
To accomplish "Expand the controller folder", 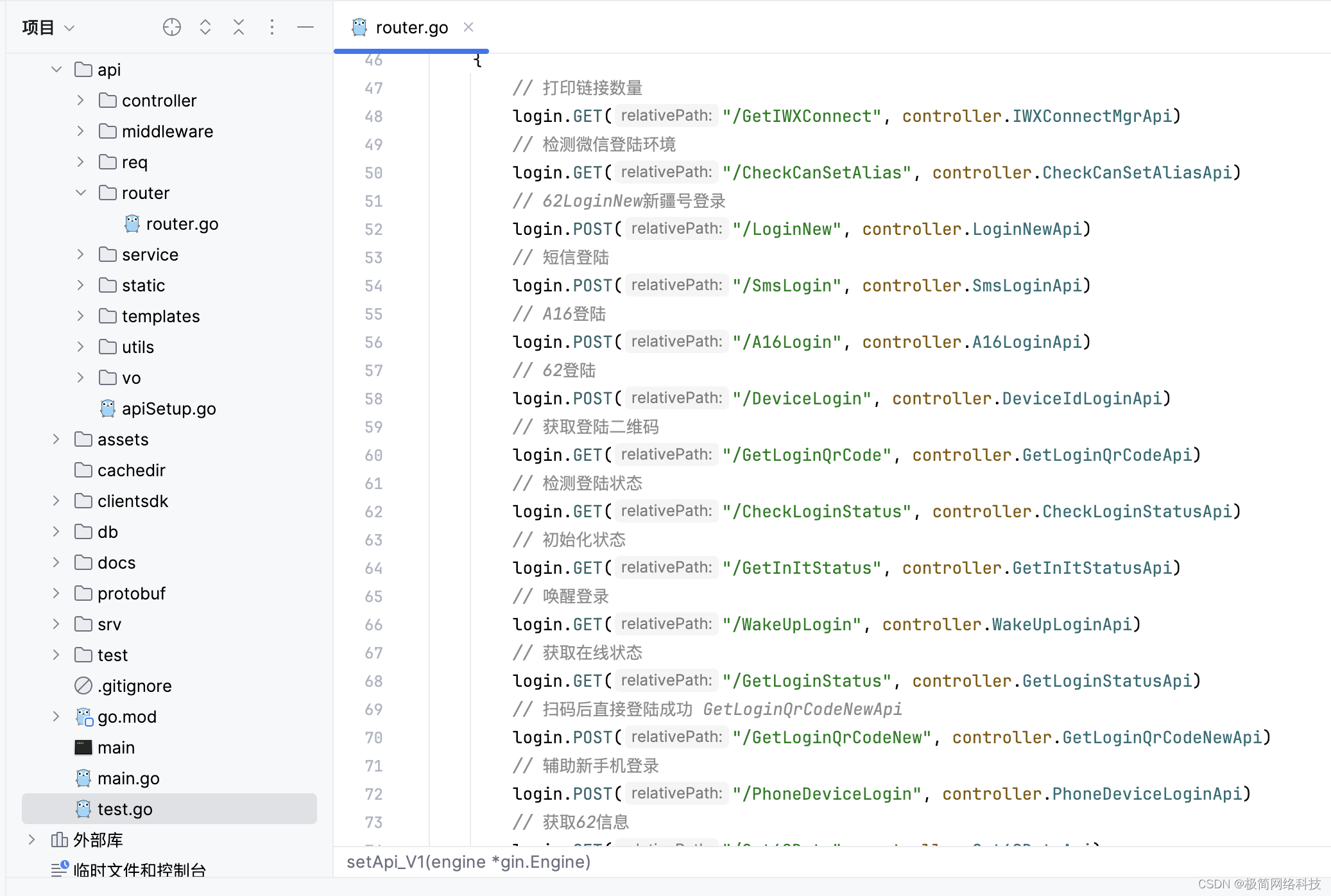I will (x=81, y=100).
